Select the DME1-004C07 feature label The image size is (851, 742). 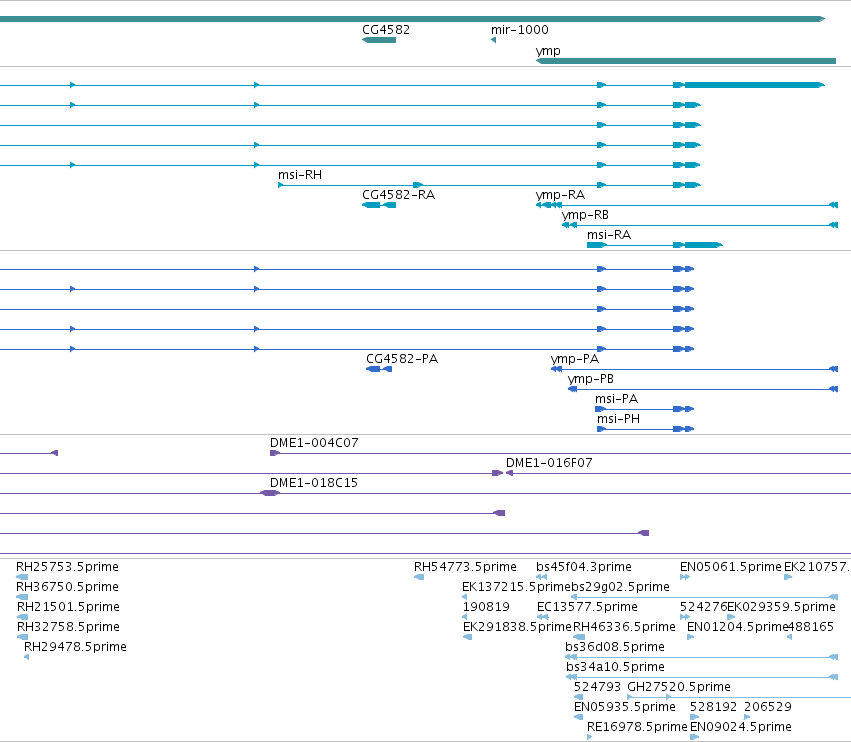(314, 443)
